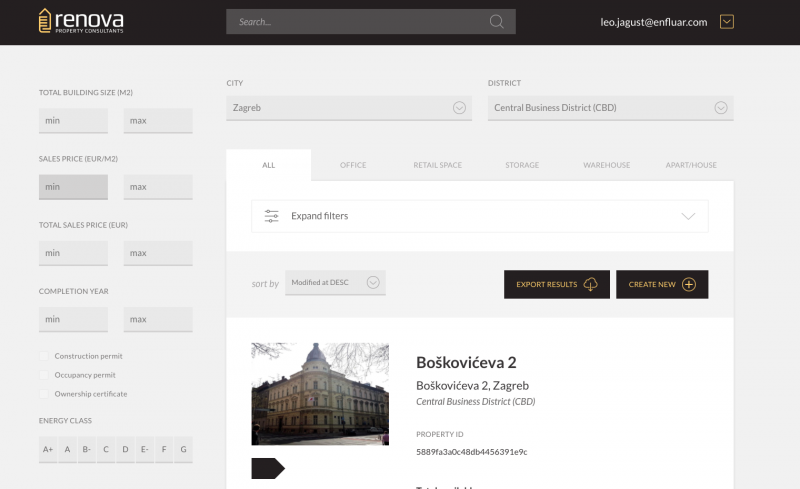Click the EXPORT RESULTS button
The image size is (800, 489).
click(557, 284)
